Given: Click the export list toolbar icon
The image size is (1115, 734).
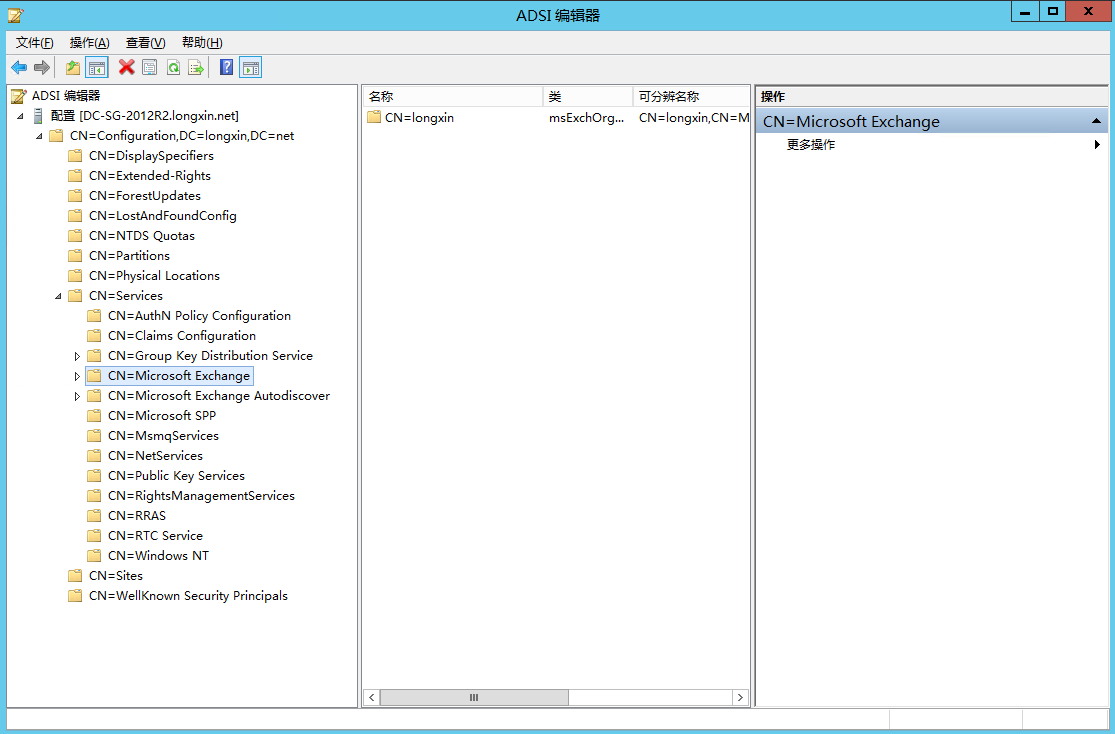Looking at the screenshot, I should pos(194,67).
